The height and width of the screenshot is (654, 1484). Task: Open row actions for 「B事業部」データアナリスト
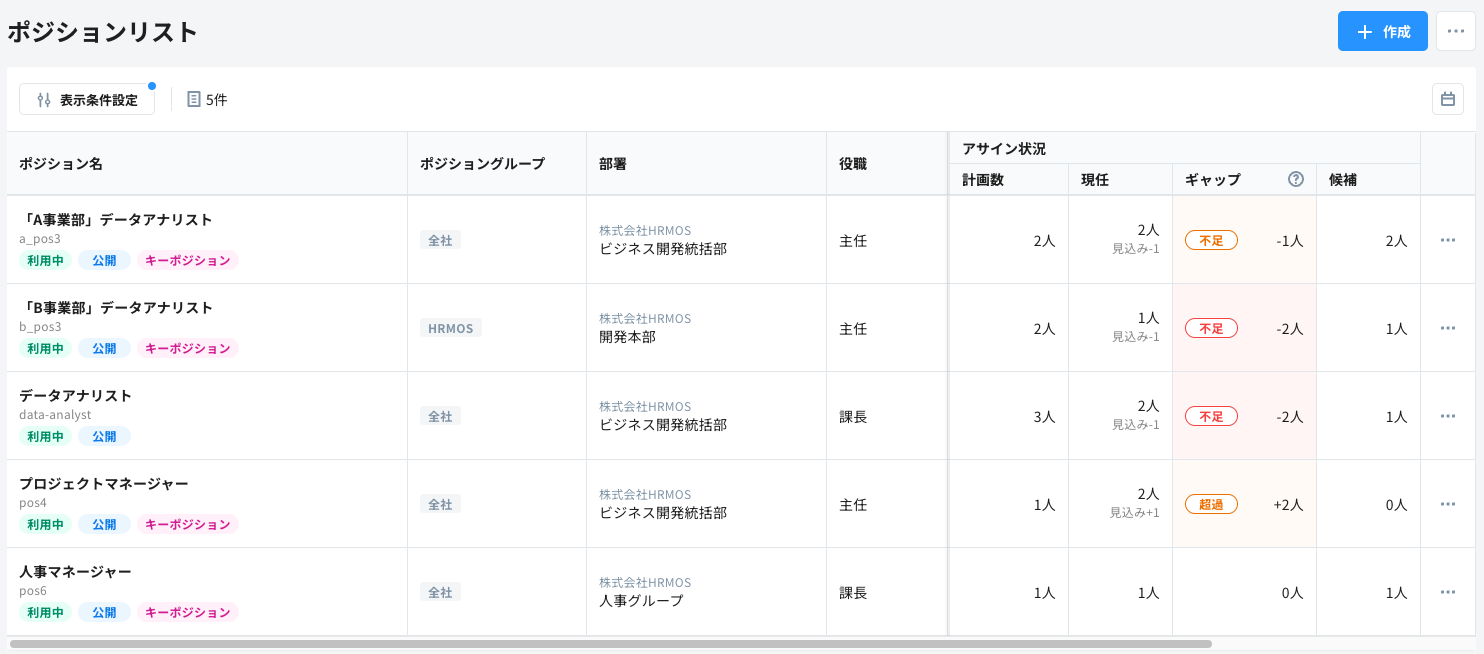(1447, 327)
